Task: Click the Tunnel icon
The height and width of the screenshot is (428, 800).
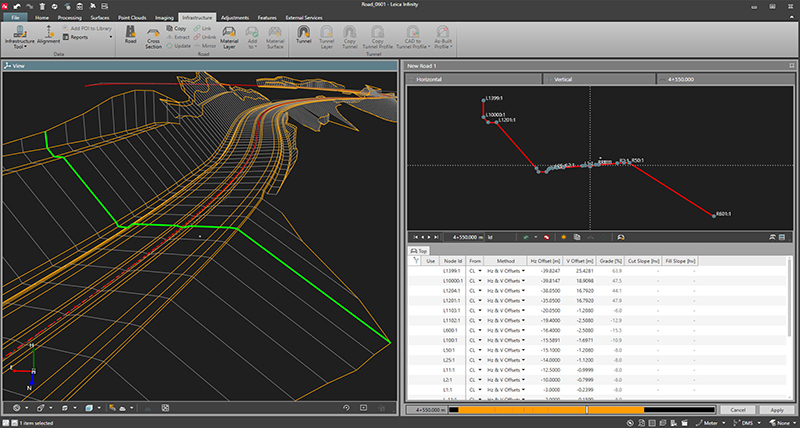Action: click(x=305, y=37)
